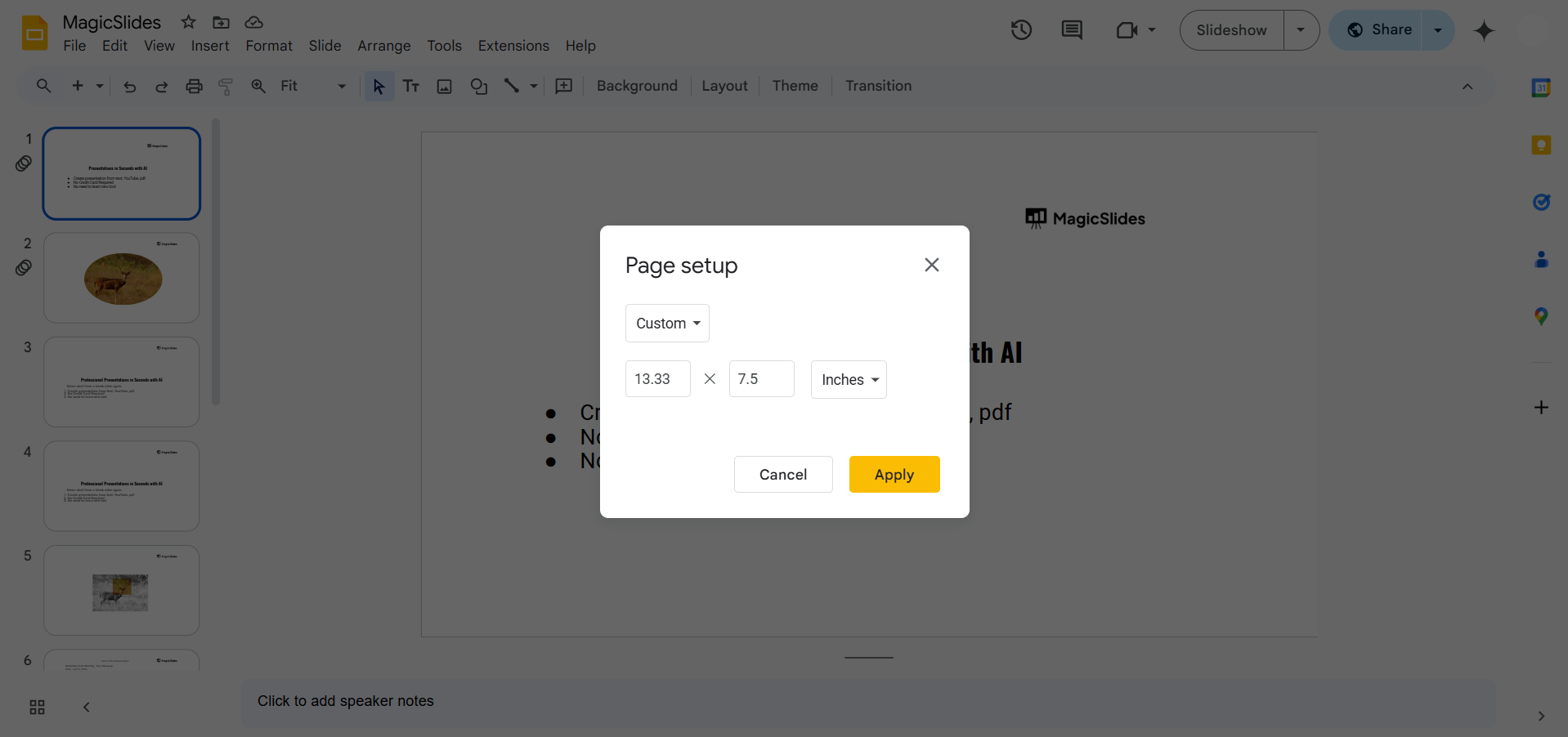Viewport: 1568px width, 737px height.
Task: Open the View menu
Action: point(159,46)
